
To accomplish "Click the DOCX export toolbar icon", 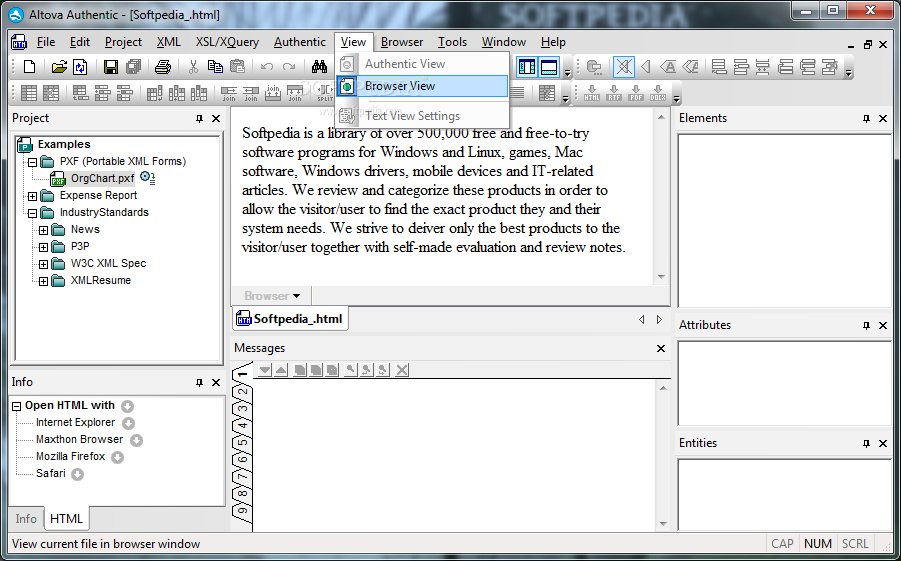I will pos(658,93).
